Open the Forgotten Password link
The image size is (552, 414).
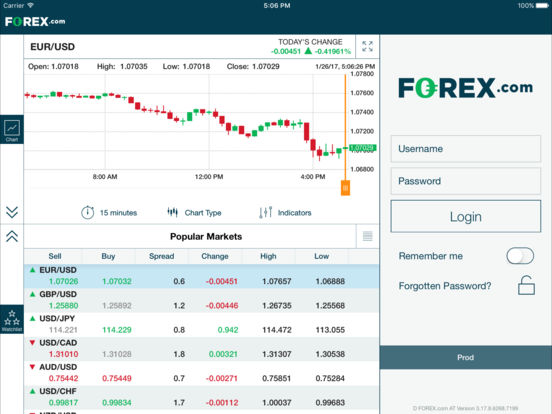[445, 286]
